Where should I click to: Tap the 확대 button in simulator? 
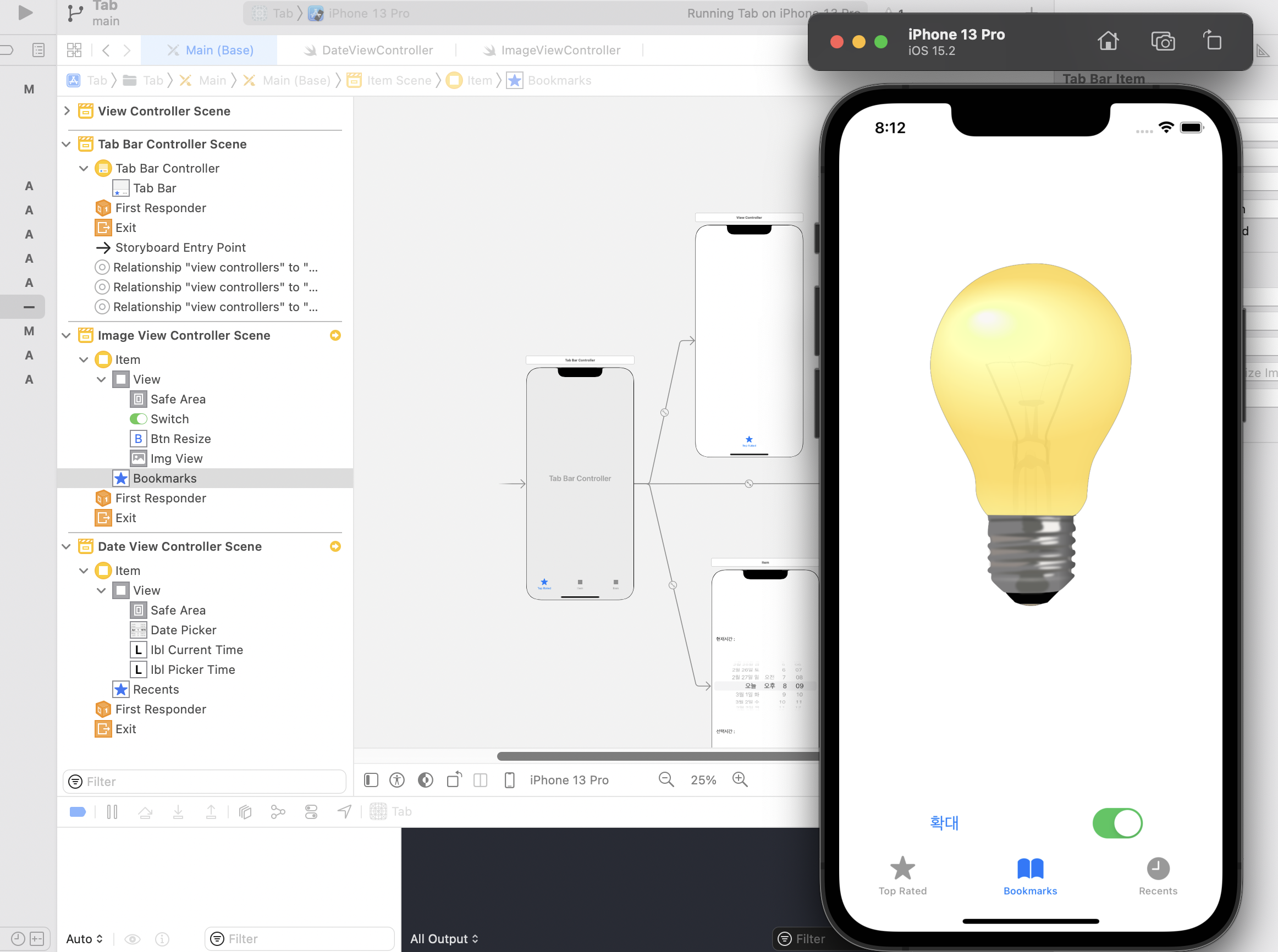[944, 822]
